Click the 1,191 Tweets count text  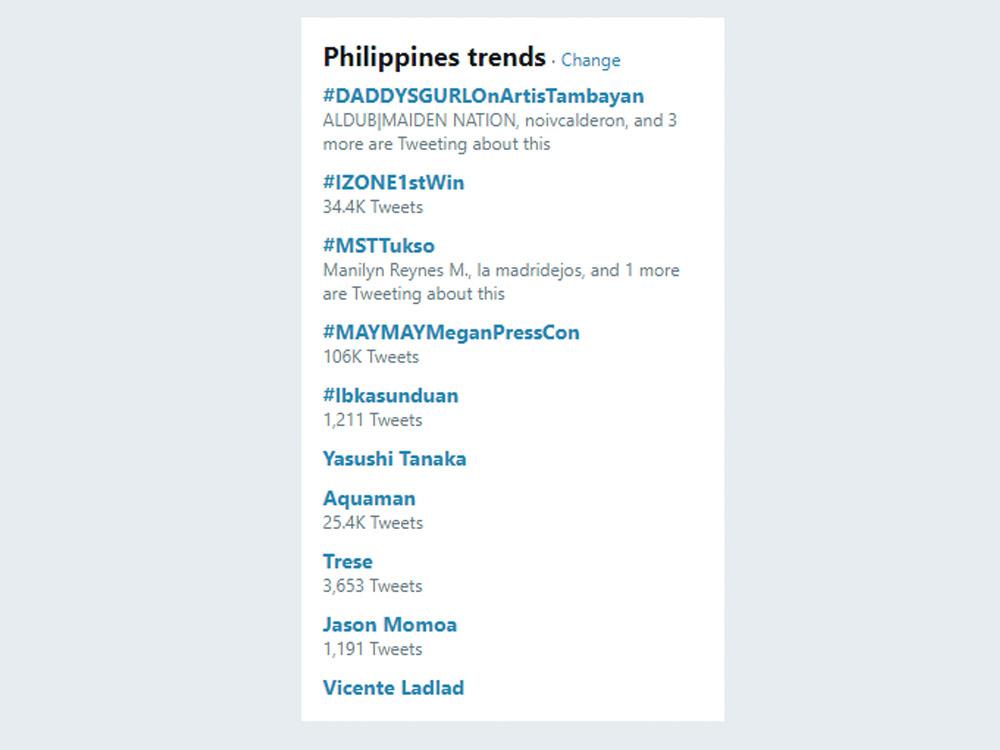pyautogui.click(x=372, y=649)
